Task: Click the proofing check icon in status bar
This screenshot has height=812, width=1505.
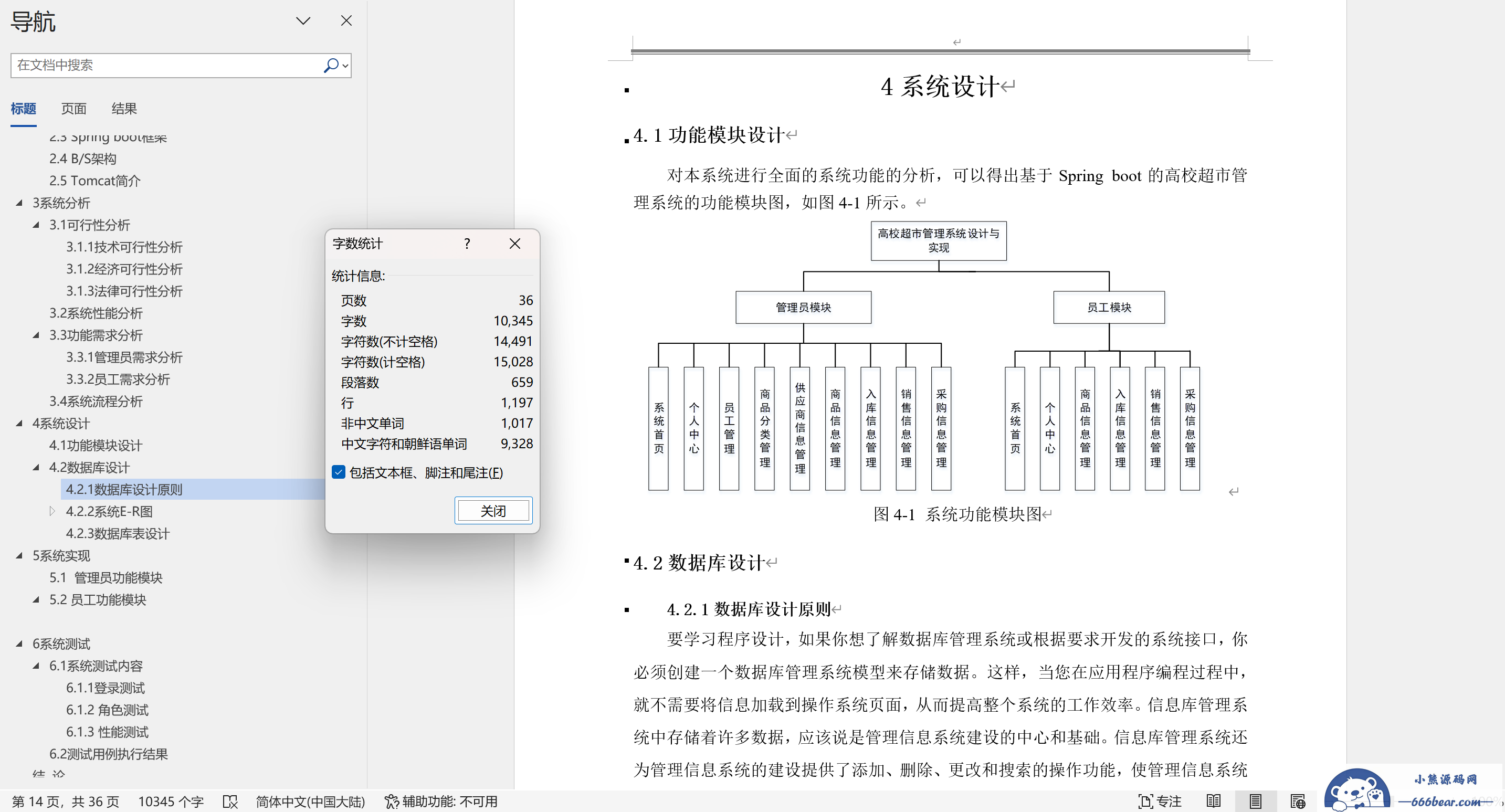Action: pyautogui.click(x=230, y=802)
